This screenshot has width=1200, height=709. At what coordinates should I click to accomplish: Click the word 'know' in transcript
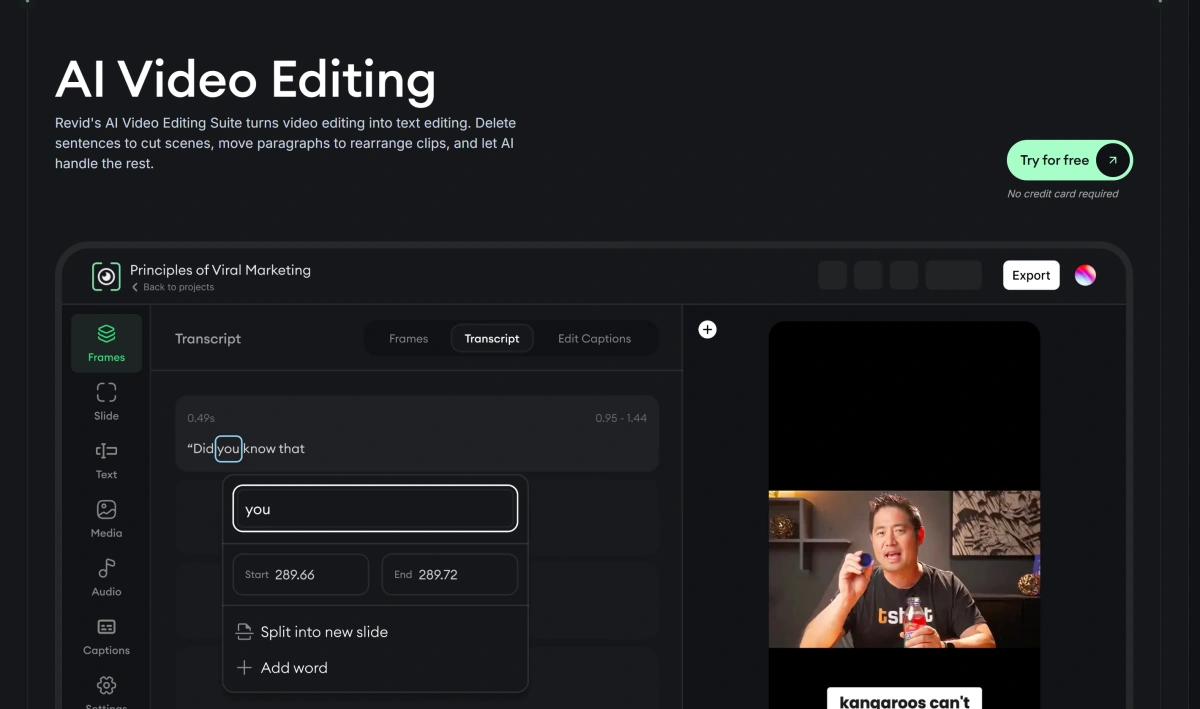click(x=260, y=449)
